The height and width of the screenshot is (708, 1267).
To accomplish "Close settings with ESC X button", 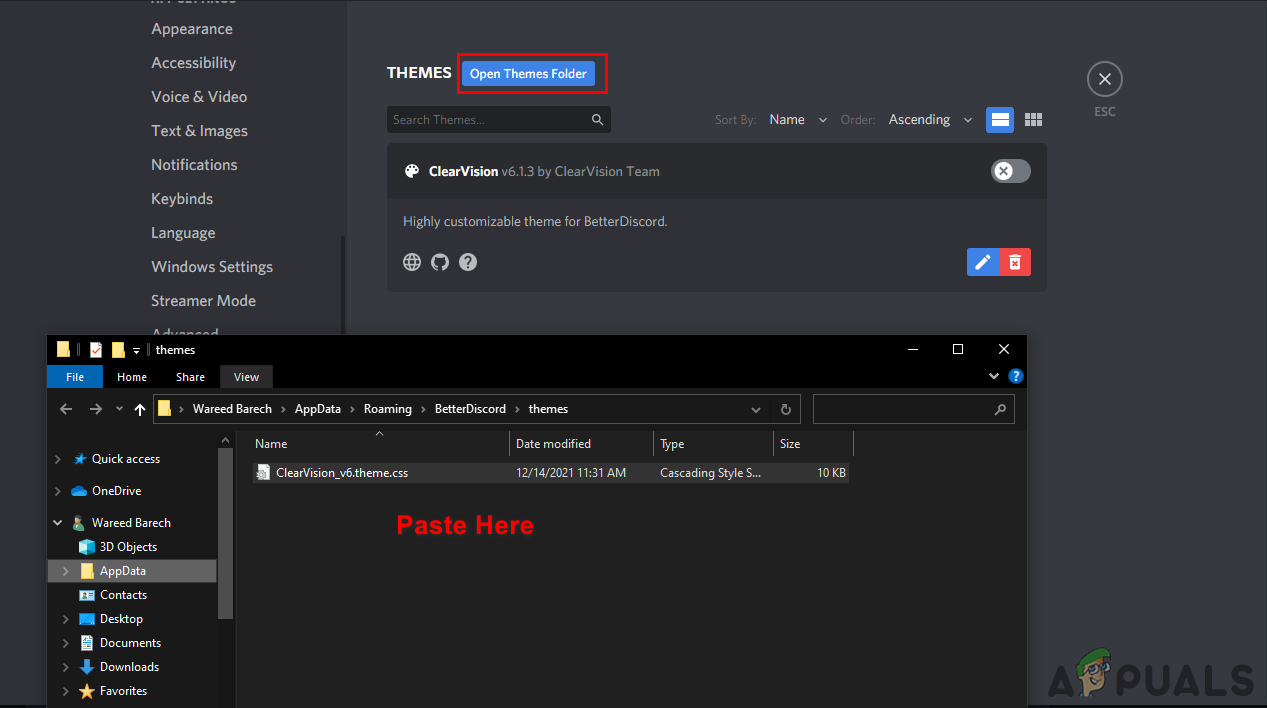I will click(x=1105, y=79).
